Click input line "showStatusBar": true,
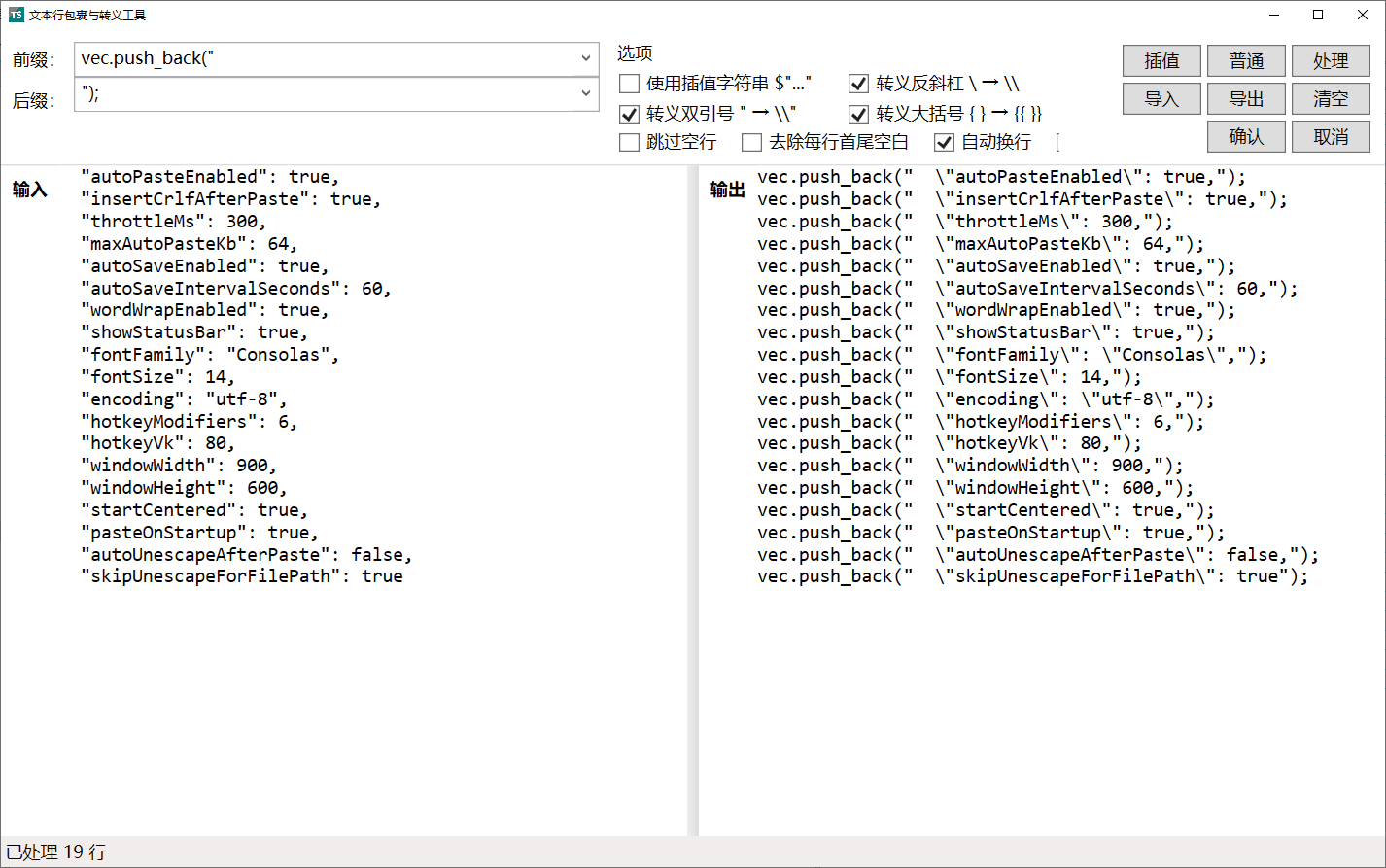 [194, 332]
